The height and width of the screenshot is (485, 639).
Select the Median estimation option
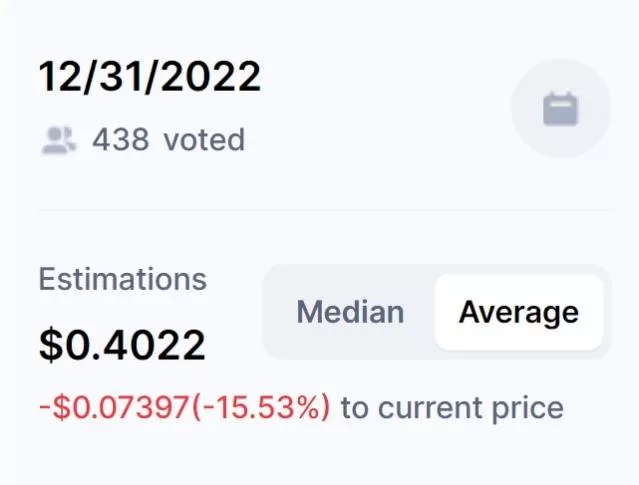[350, 311]
